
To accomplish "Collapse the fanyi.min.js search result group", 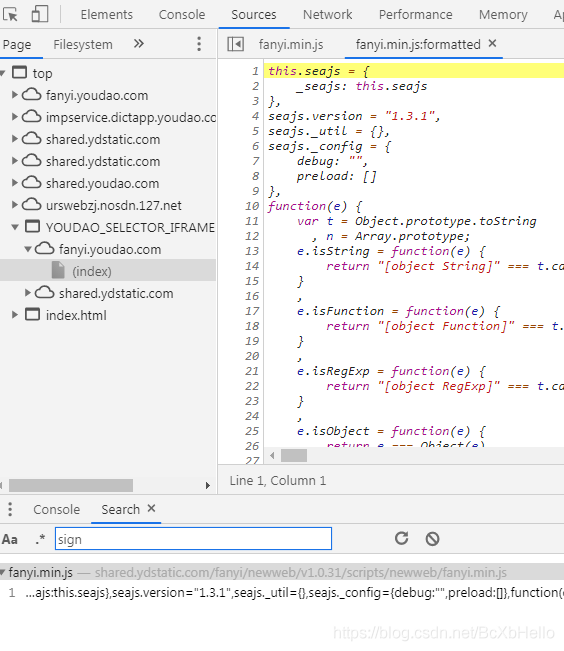I will click(x=3, y=573).
